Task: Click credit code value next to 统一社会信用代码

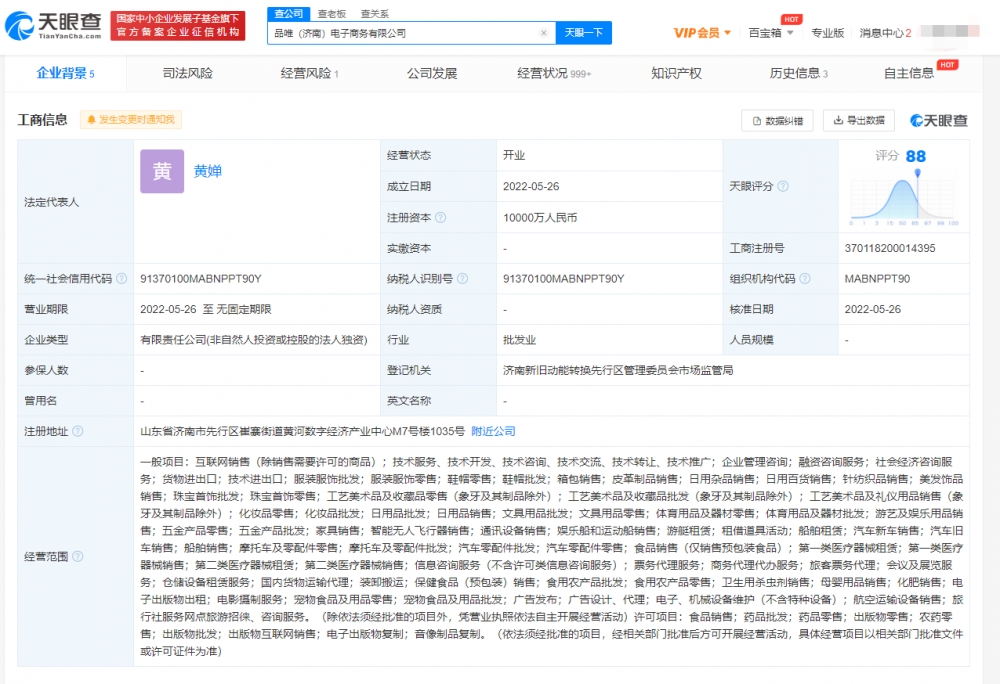Action: [x=201, y=279]
